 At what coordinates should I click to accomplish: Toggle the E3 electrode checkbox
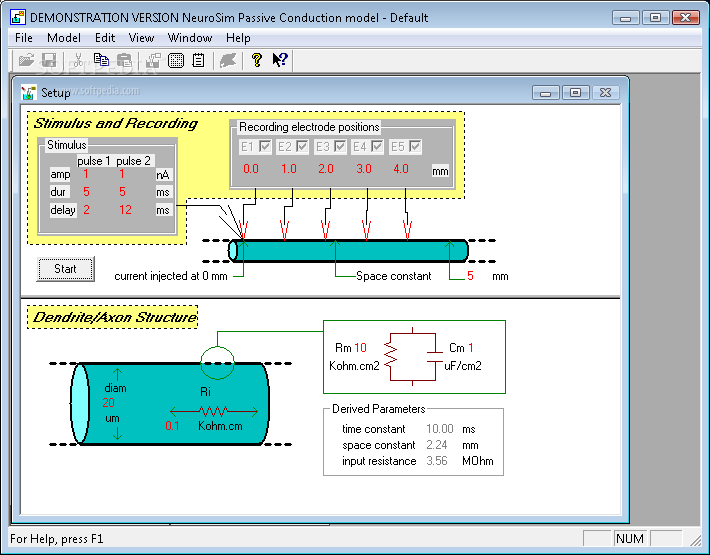tap(340, 146)
